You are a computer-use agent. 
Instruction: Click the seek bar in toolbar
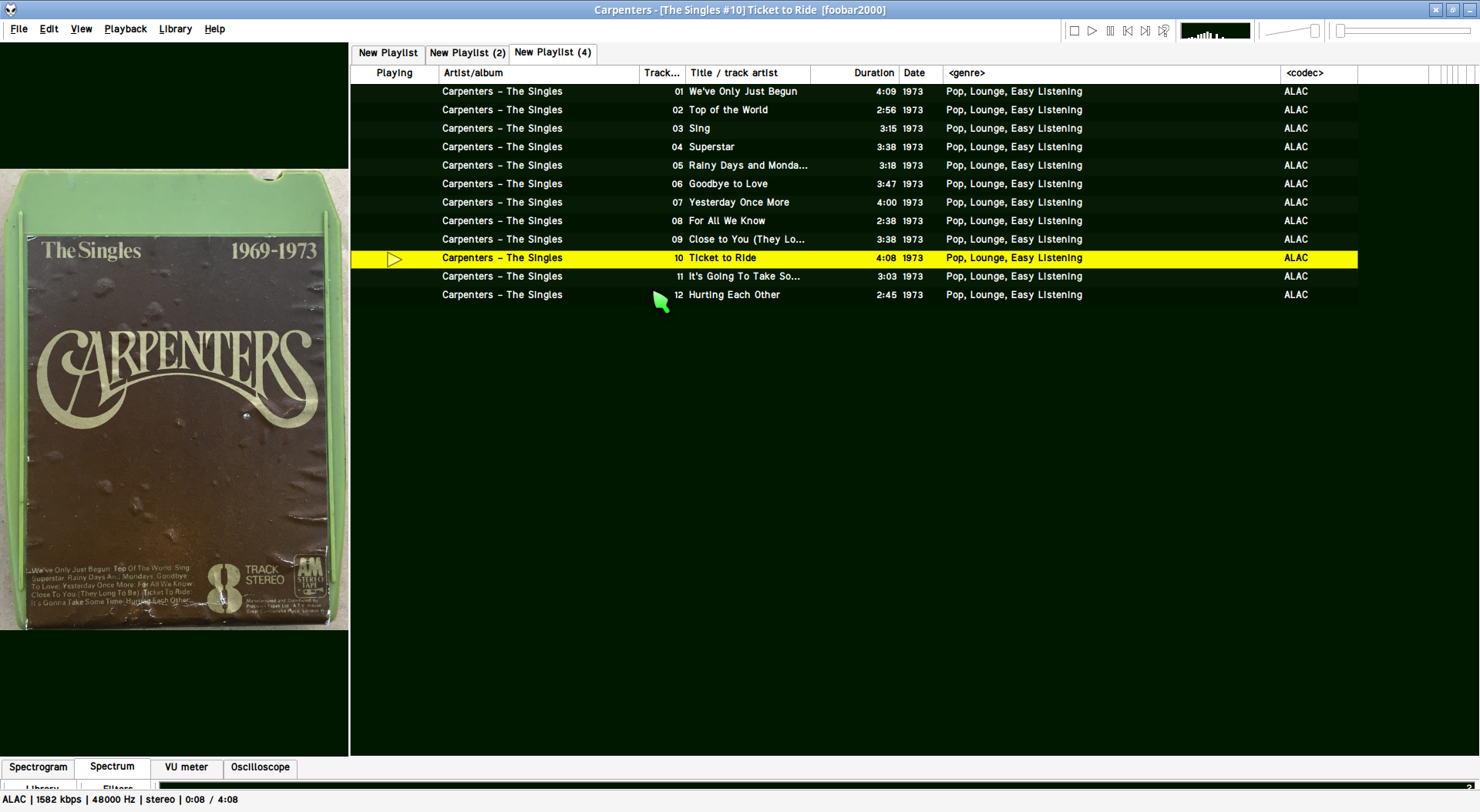(x=1404, y=31)
